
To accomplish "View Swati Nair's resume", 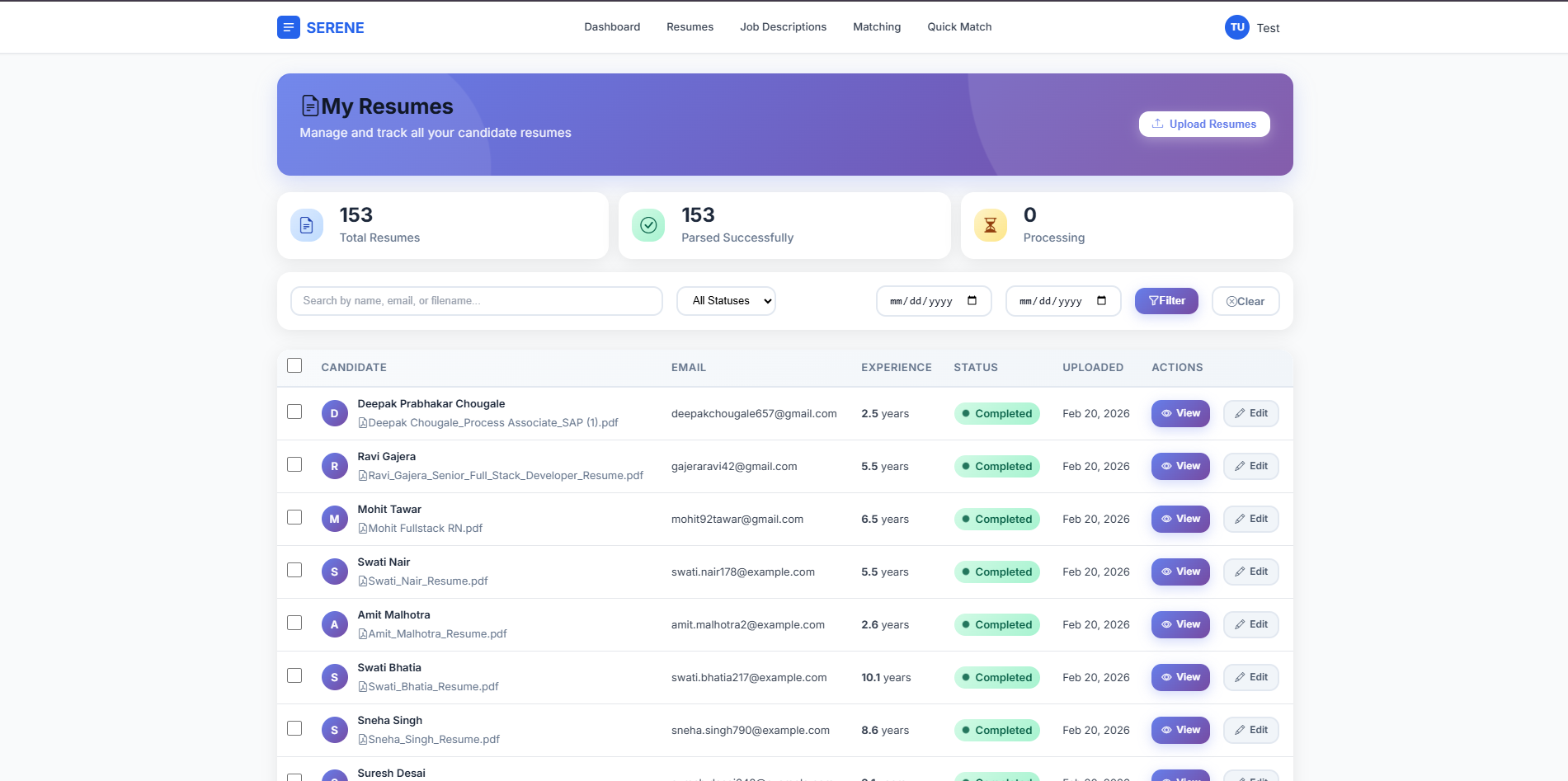I will (1180, 572).
